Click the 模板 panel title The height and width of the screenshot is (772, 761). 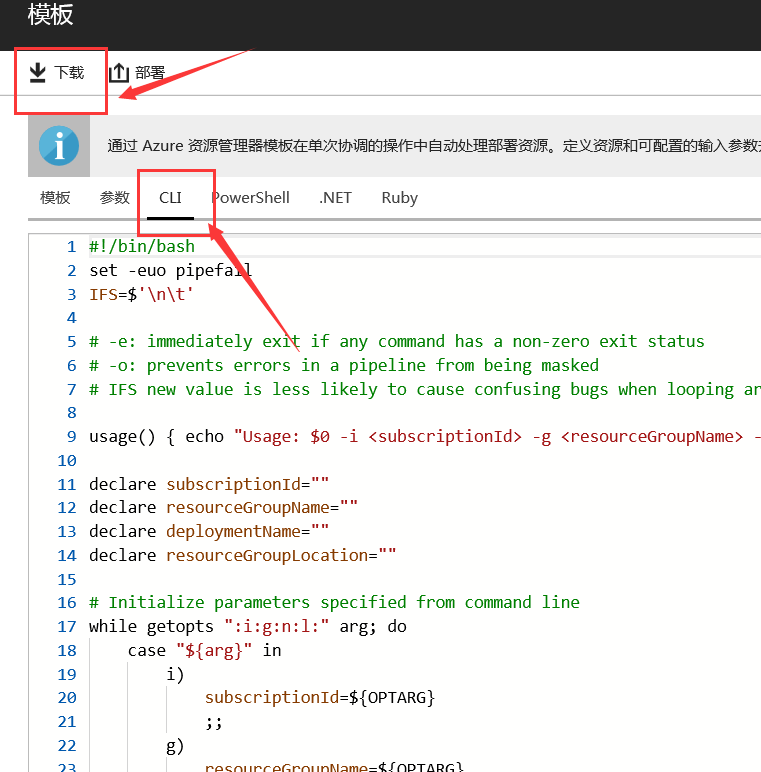[51, 15]
